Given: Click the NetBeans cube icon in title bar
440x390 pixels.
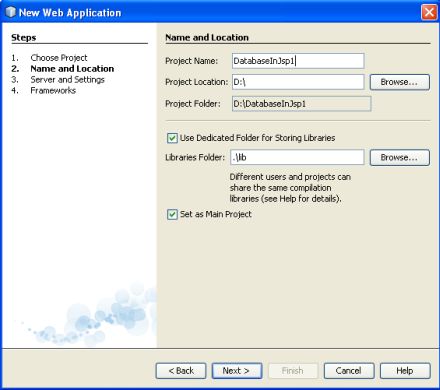Looking at the screenshot, I should (10, 12).
